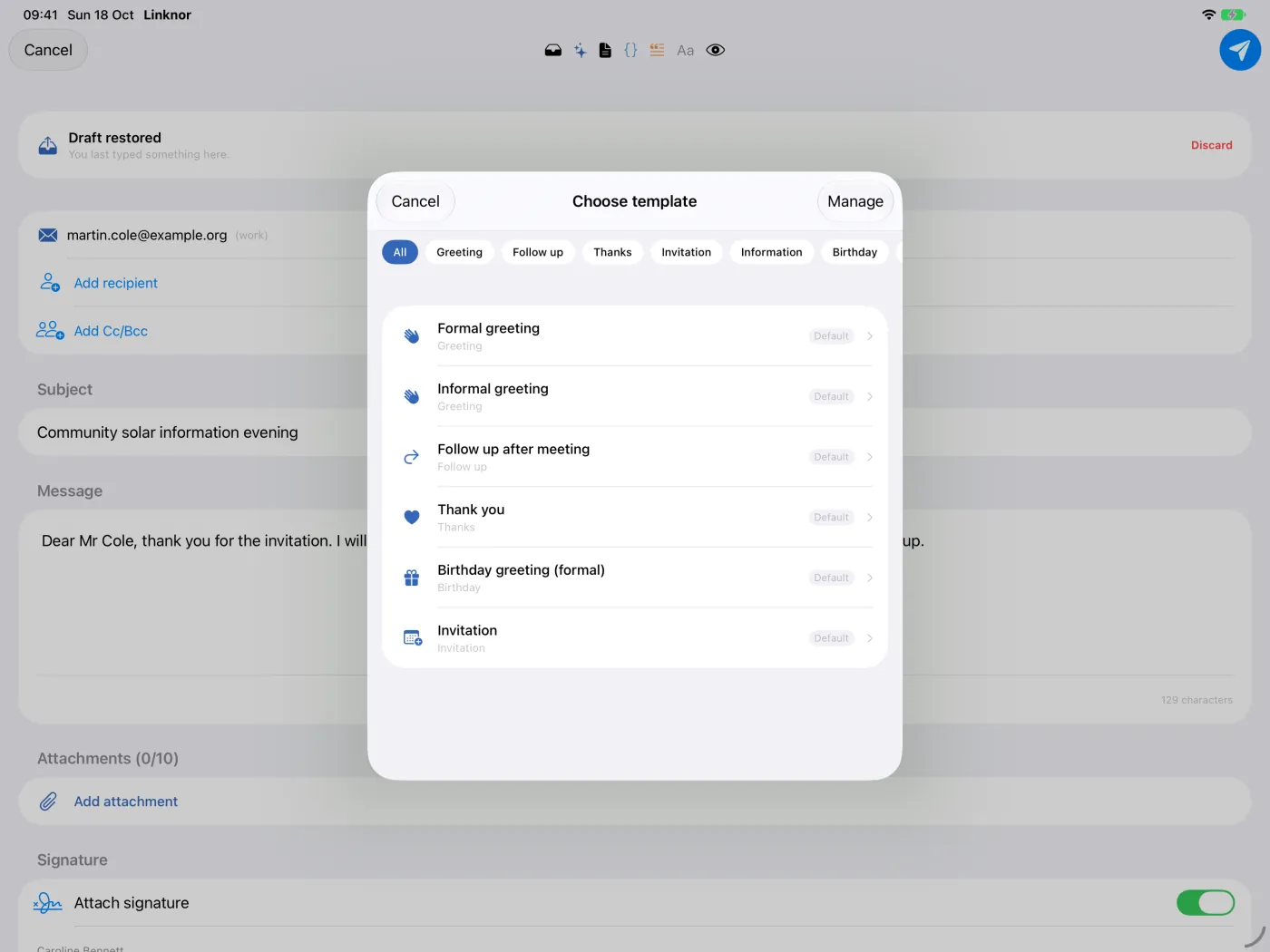Open the Aa font formatting icon

tap(686, 51)
